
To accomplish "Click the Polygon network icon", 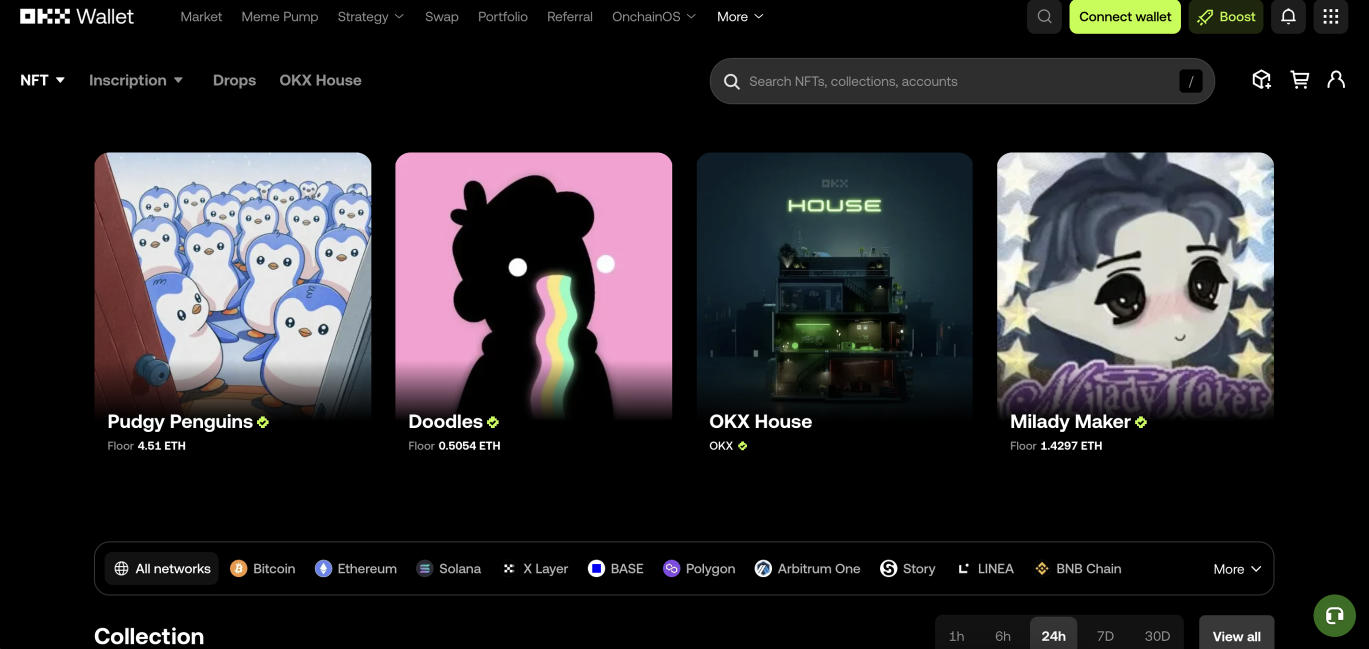I will [x=671, y=568].
